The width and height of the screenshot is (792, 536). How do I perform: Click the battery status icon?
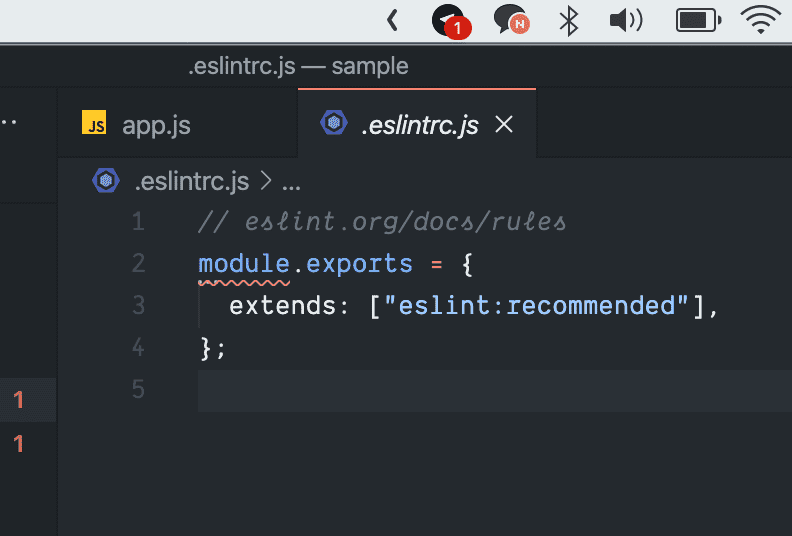pyautogui.click(x=698, y=20)
